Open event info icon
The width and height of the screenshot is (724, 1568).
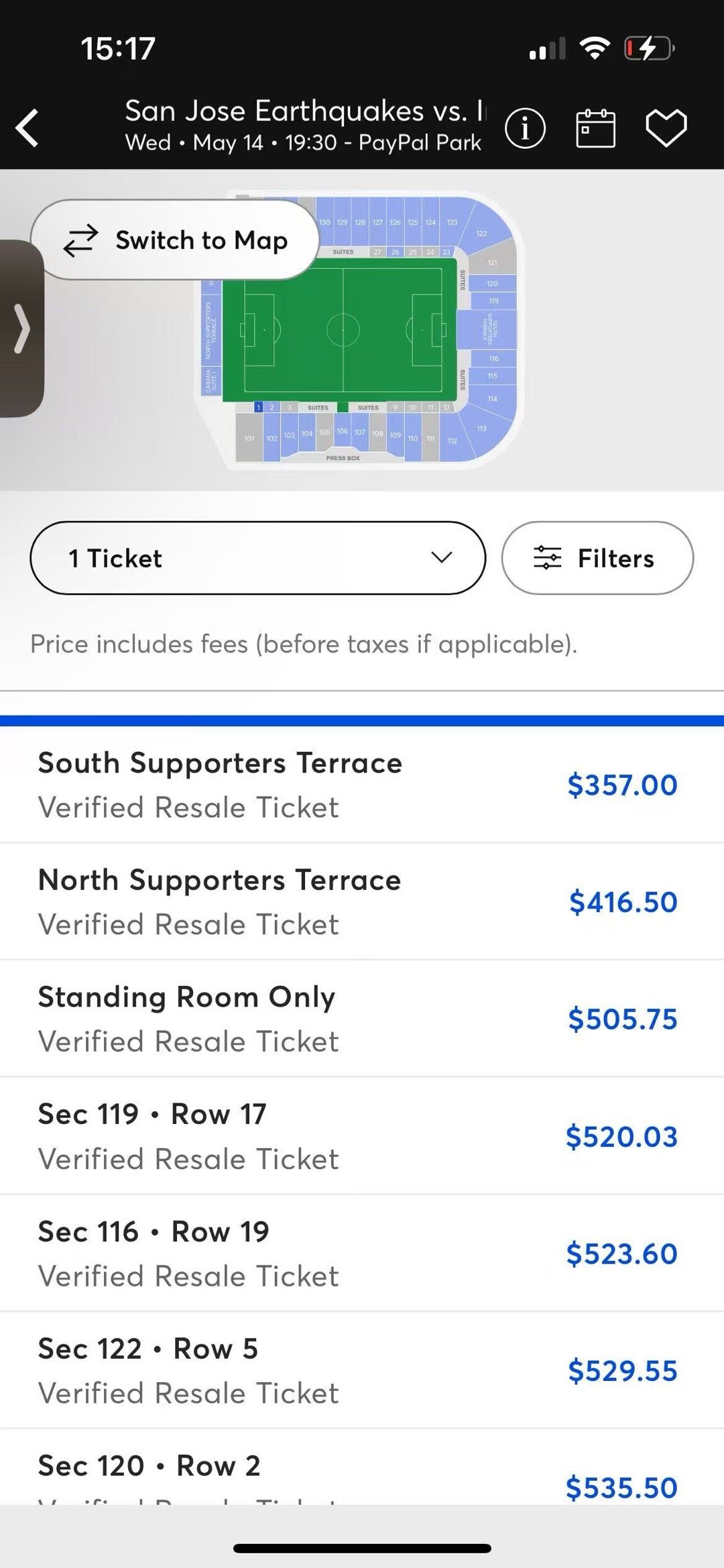click(525, 127)
